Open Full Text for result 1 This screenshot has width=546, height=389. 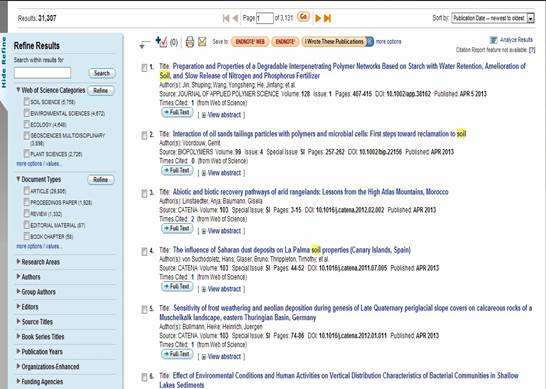coord(178,112)
